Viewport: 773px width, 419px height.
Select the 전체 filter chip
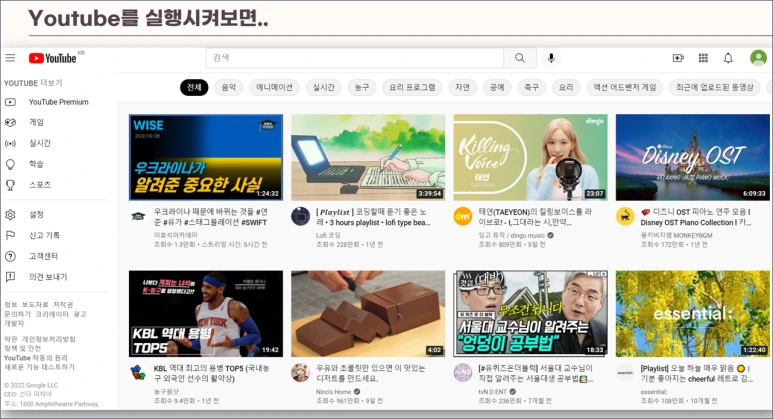click(194, 87)
